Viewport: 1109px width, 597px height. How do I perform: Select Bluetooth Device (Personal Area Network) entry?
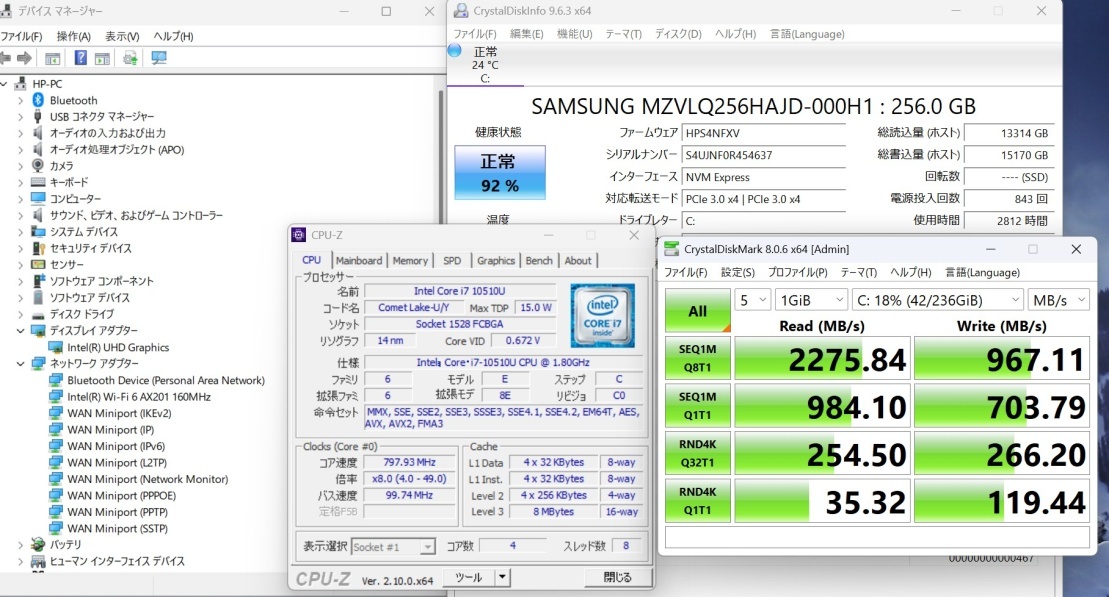tap(166, 381)
